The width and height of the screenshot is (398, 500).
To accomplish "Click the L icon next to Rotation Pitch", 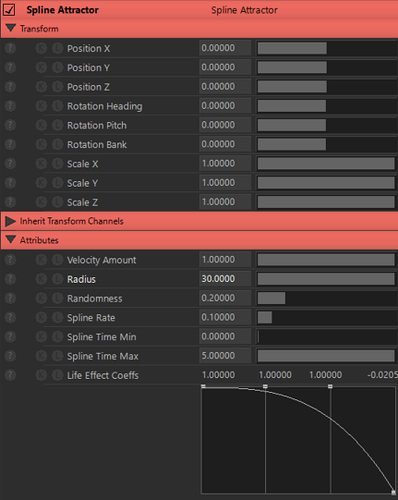I will (x=57, y=125).
